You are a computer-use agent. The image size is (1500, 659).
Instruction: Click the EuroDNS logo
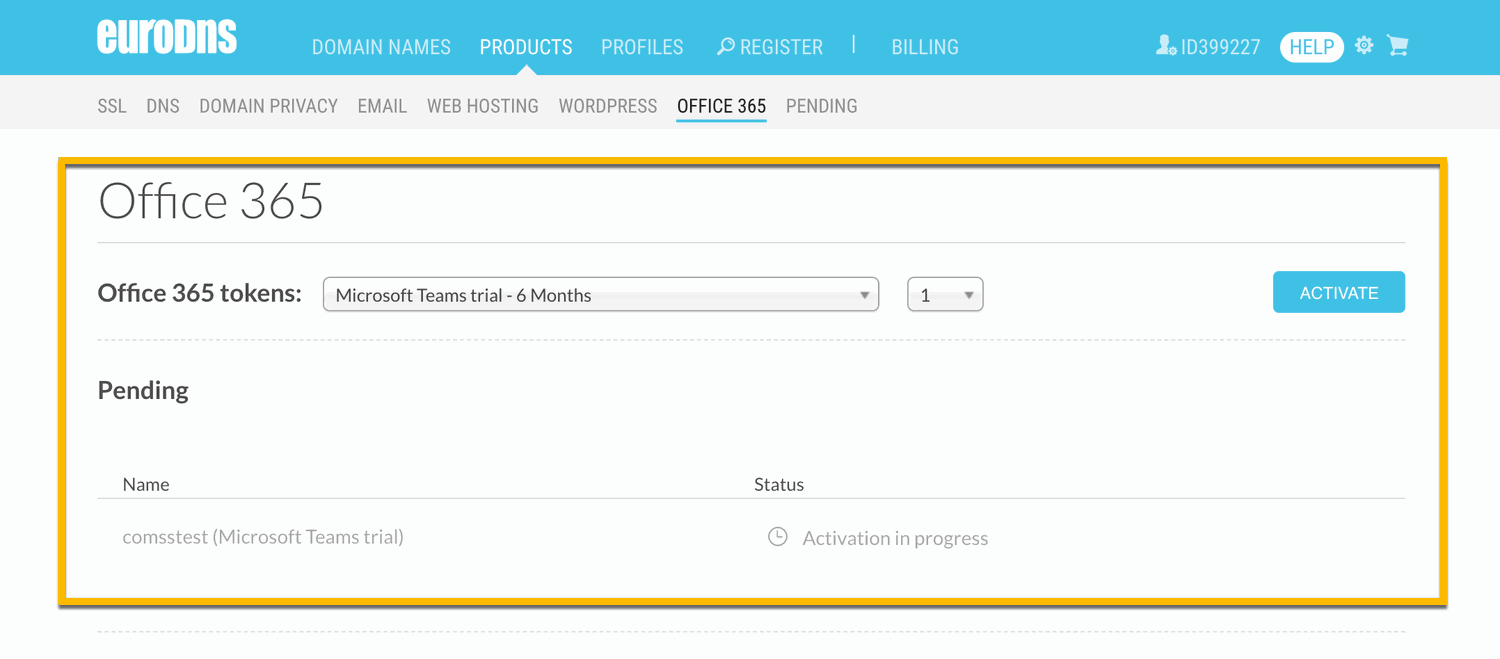(x=167, y=38)
